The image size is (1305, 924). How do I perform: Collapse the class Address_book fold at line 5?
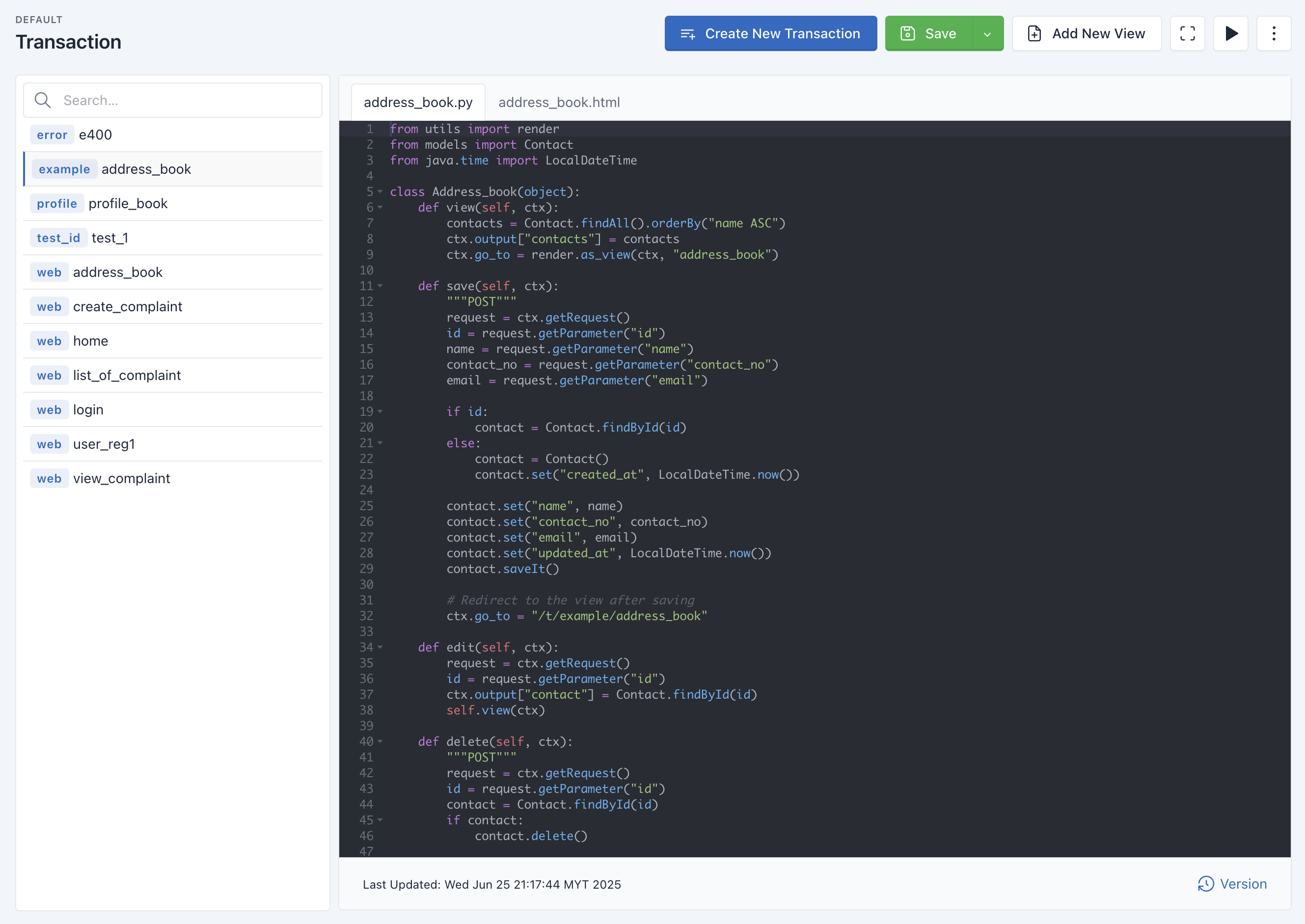click(380, 192)
